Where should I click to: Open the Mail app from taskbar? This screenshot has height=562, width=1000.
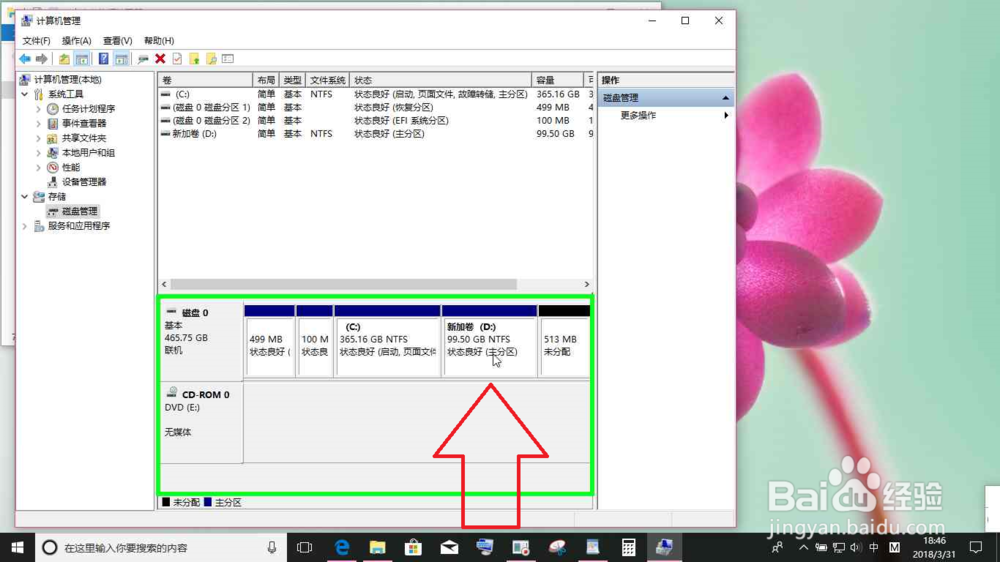tap(449, 547)
